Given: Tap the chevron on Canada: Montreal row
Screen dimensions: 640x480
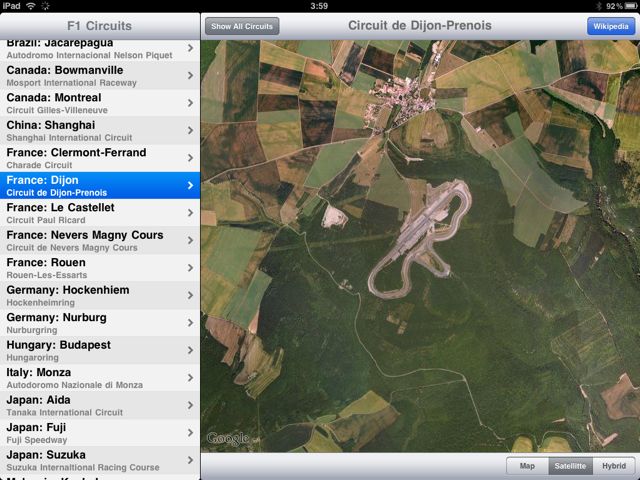Looking at the screenshot, I should click(x=190, y=103).
